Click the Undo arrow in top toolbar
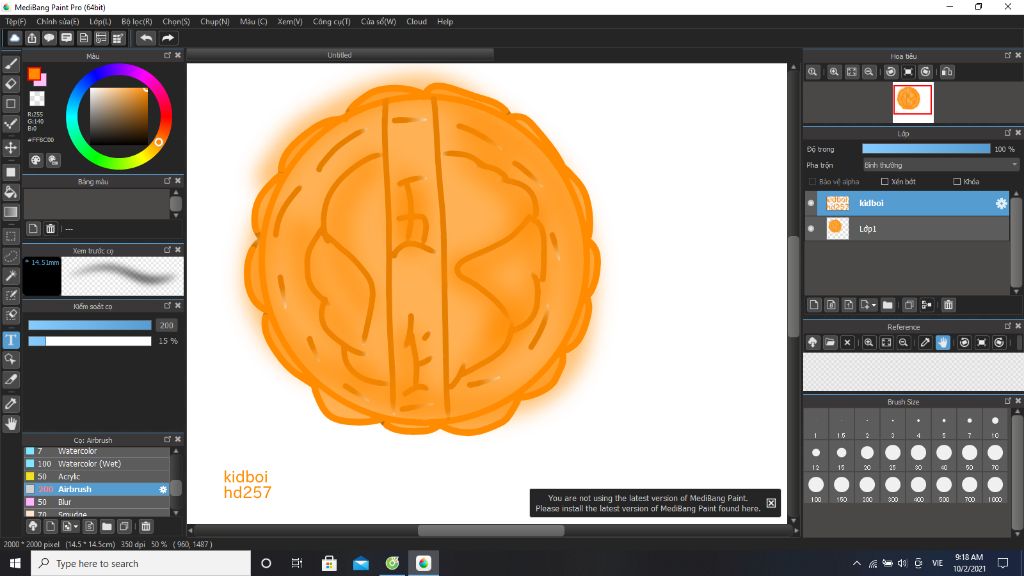Image resolution: width=1024 pixels, height=576 pixels. [146, 38]
